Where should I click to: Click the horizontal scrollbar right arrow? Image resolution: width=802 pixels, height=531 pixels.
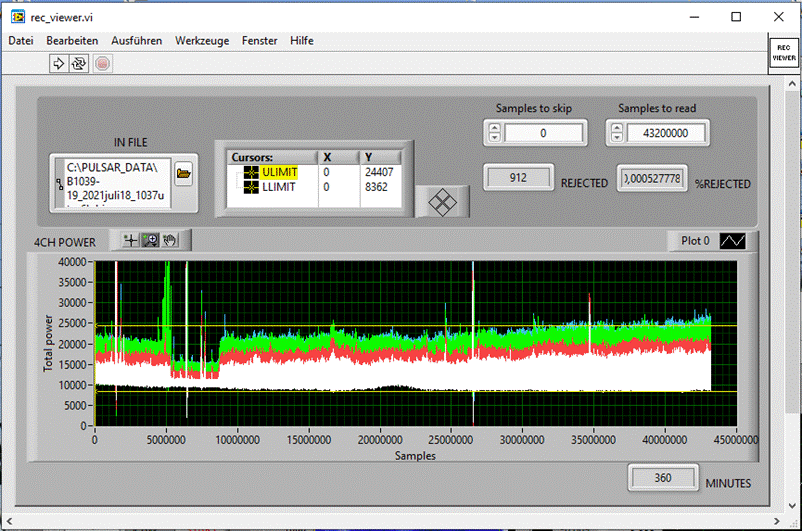(777, 521)
